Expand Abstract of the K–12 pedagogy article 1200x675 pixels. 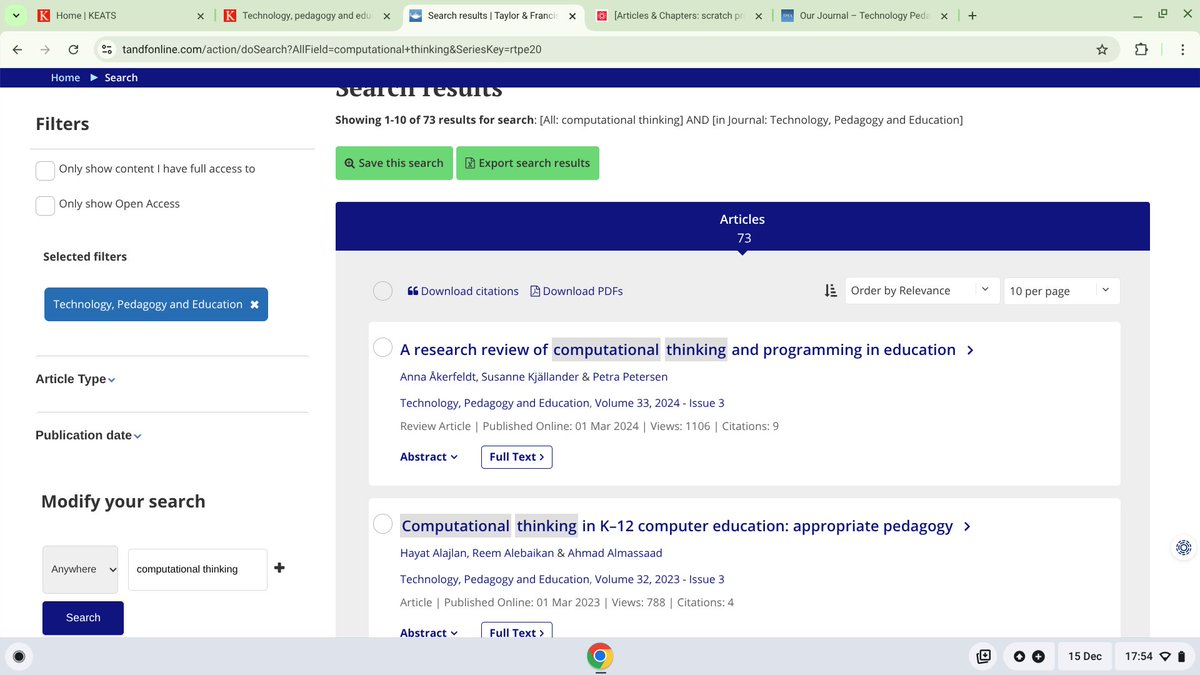click(429, 633)
